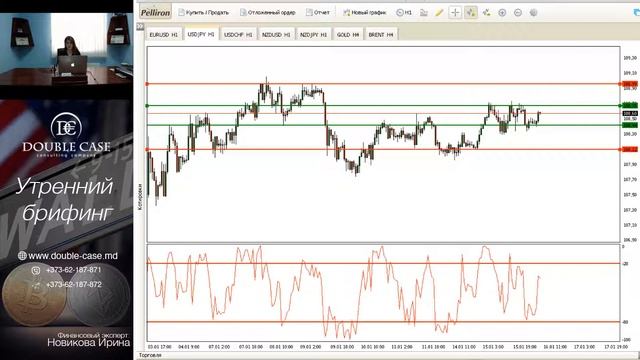The image size is (640, 360).
Task: Open the Отложенный ордер pending order dialog
Action: pyautogui.click(x=267, y=13)
